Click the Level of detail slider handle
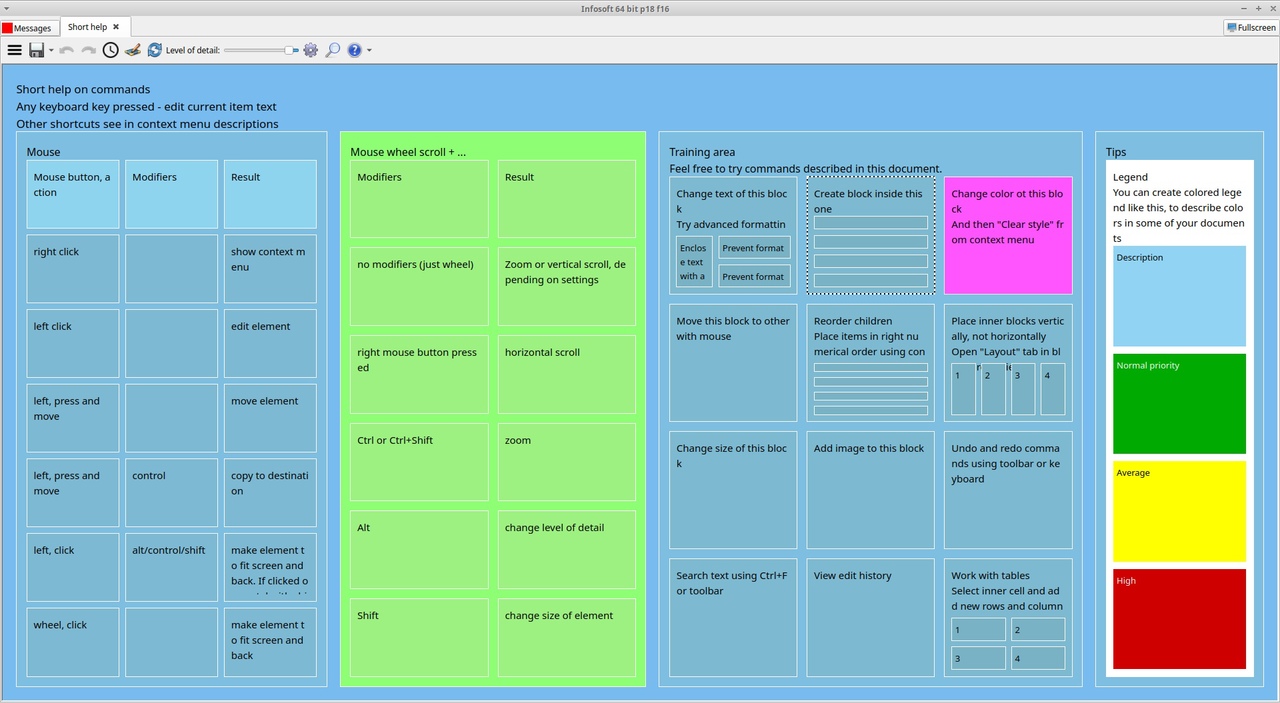The height and width of the screenshot is (703, 1280). pos(290,50)
